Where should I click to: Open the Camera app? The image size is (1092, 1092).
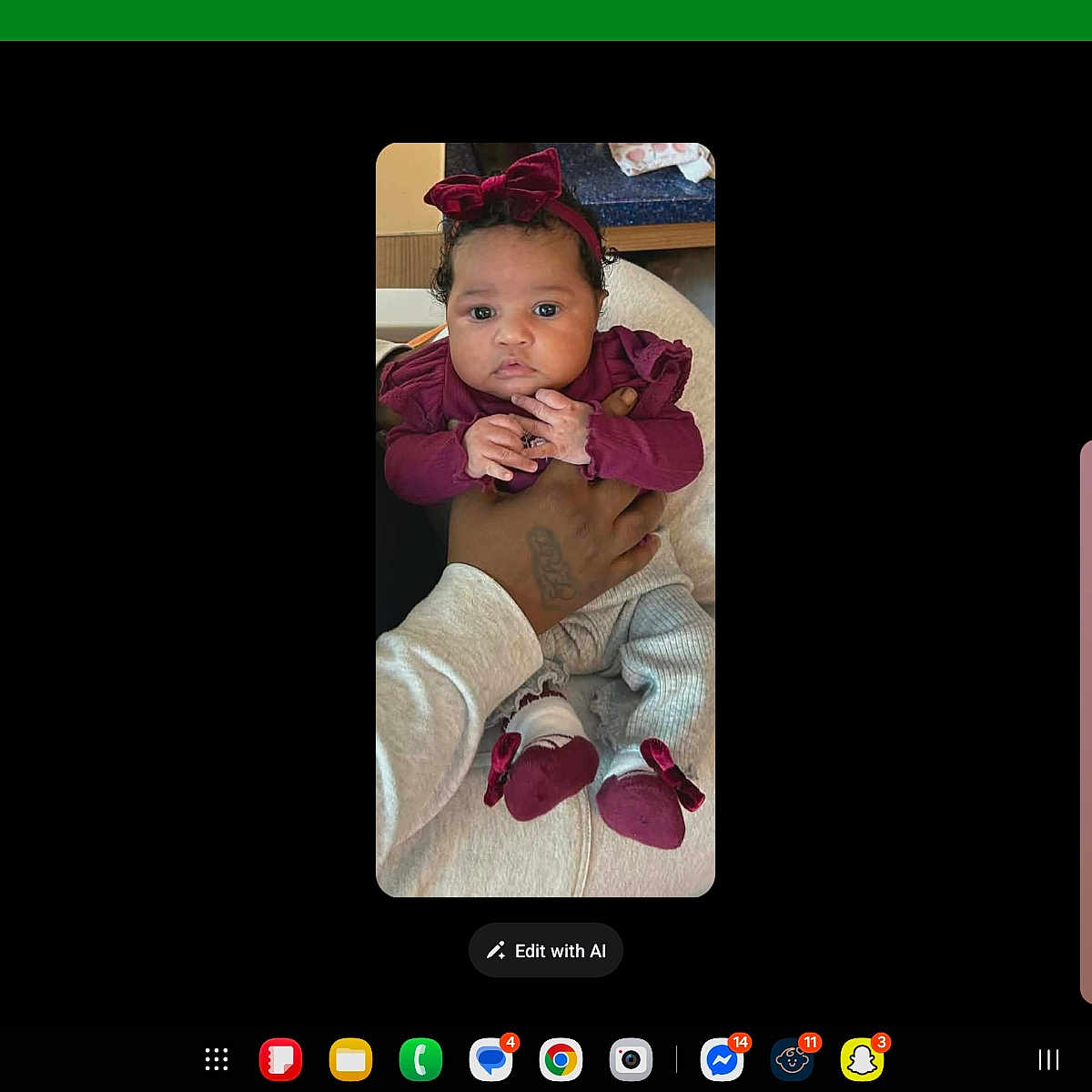pos(631,1059)
